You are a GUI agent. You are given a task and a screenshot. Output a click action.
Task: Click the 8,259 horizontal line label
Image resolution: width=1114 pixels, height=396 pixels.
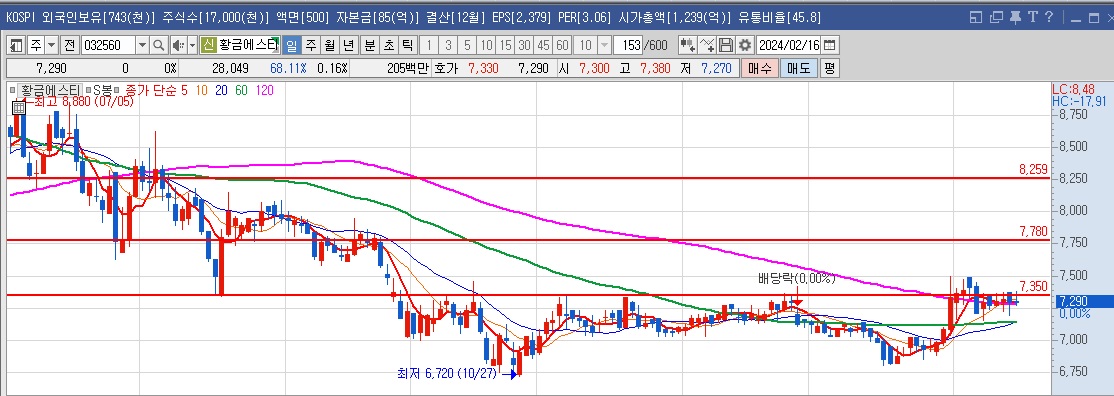1033,169
